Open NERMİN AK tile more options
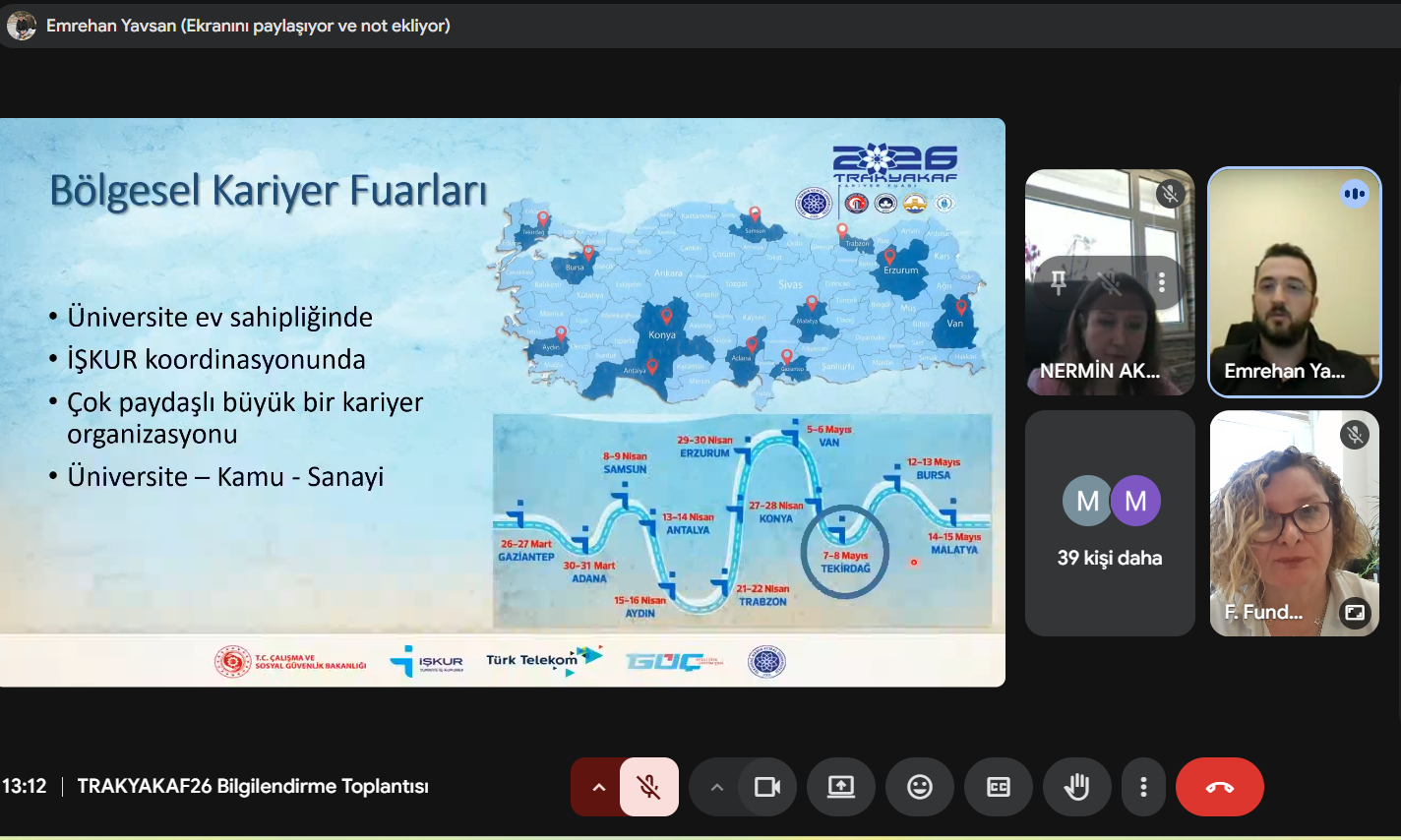 (1162, 283)
